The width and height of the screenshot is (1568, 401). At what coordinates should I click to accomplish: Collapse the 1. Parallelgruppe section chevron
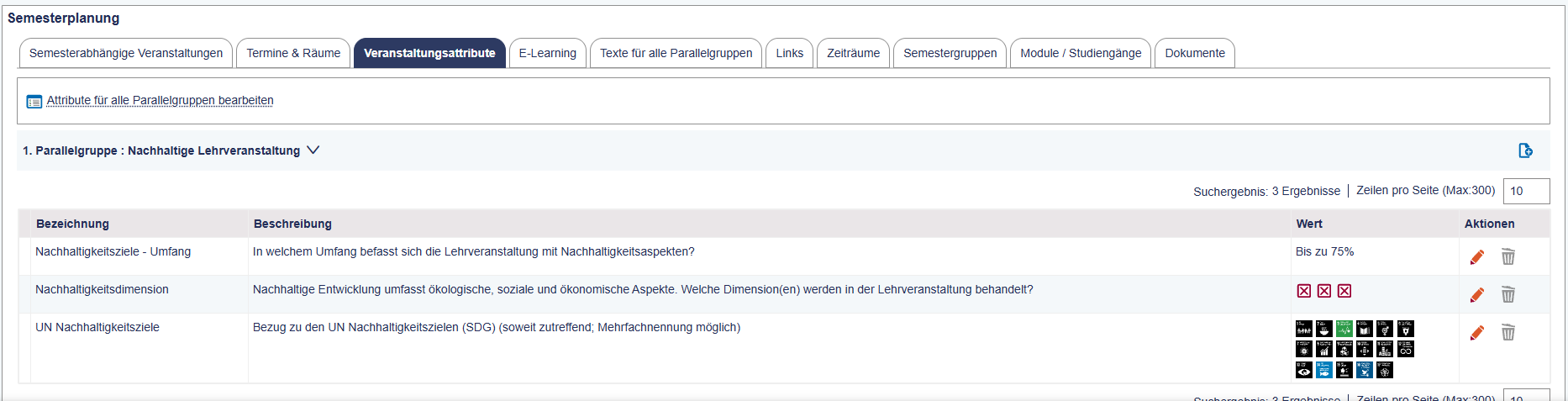[313, 150]
